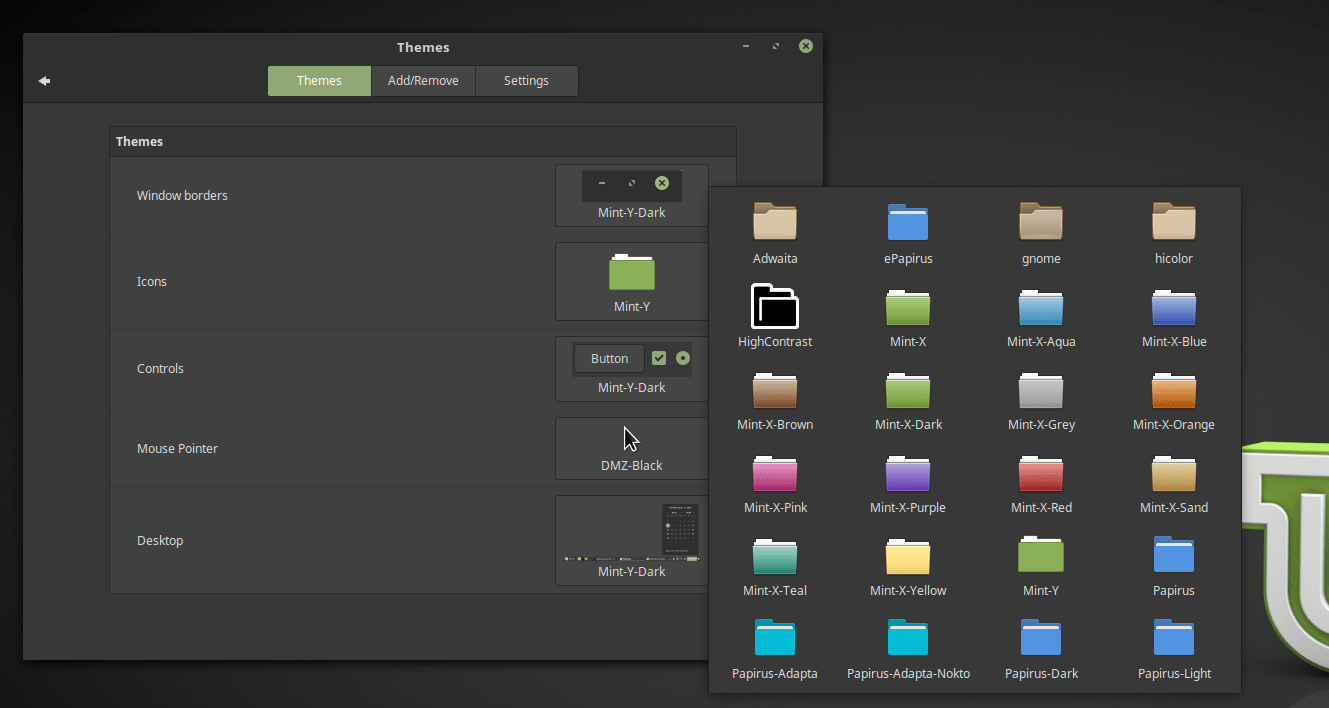Switch to the Add/Remove tab
The width and height of the screenshot is (1329, 708).
[x=423, y=81]
